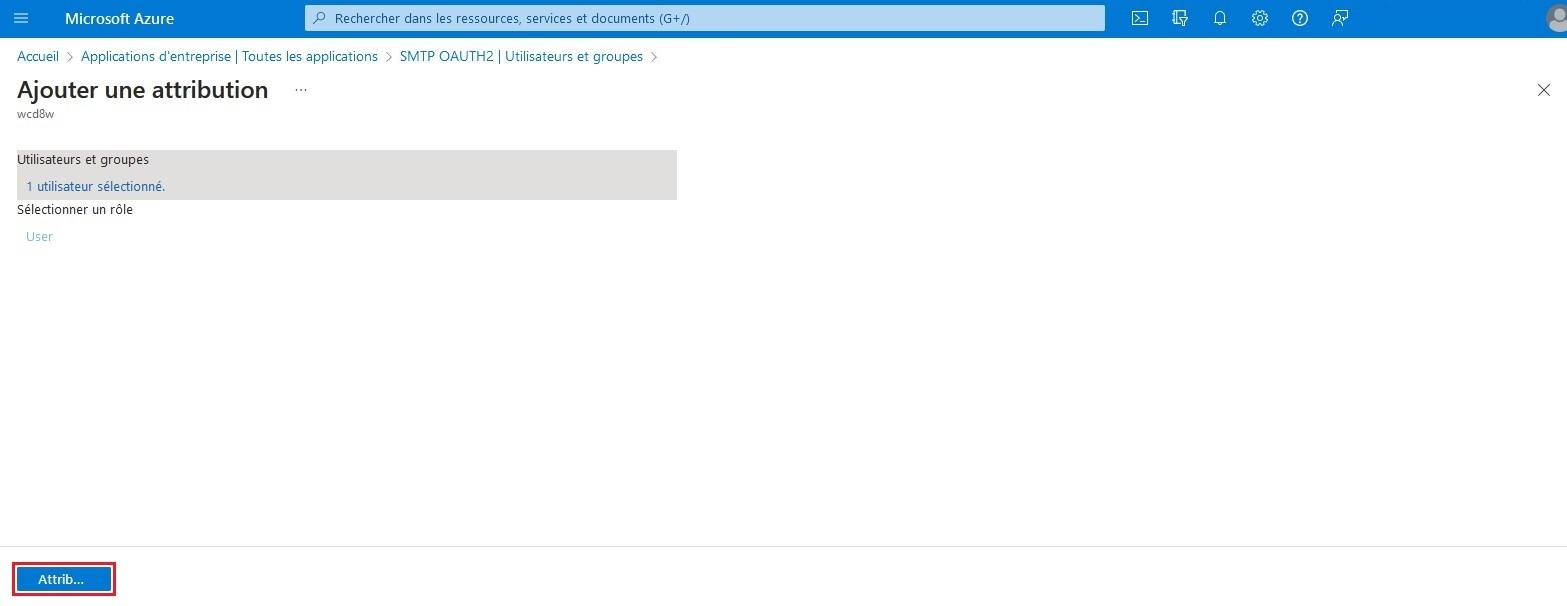The image size is (1567, 606).
Task: Open the ellipsis menu beside page title
Action: [x=301, y=90]
